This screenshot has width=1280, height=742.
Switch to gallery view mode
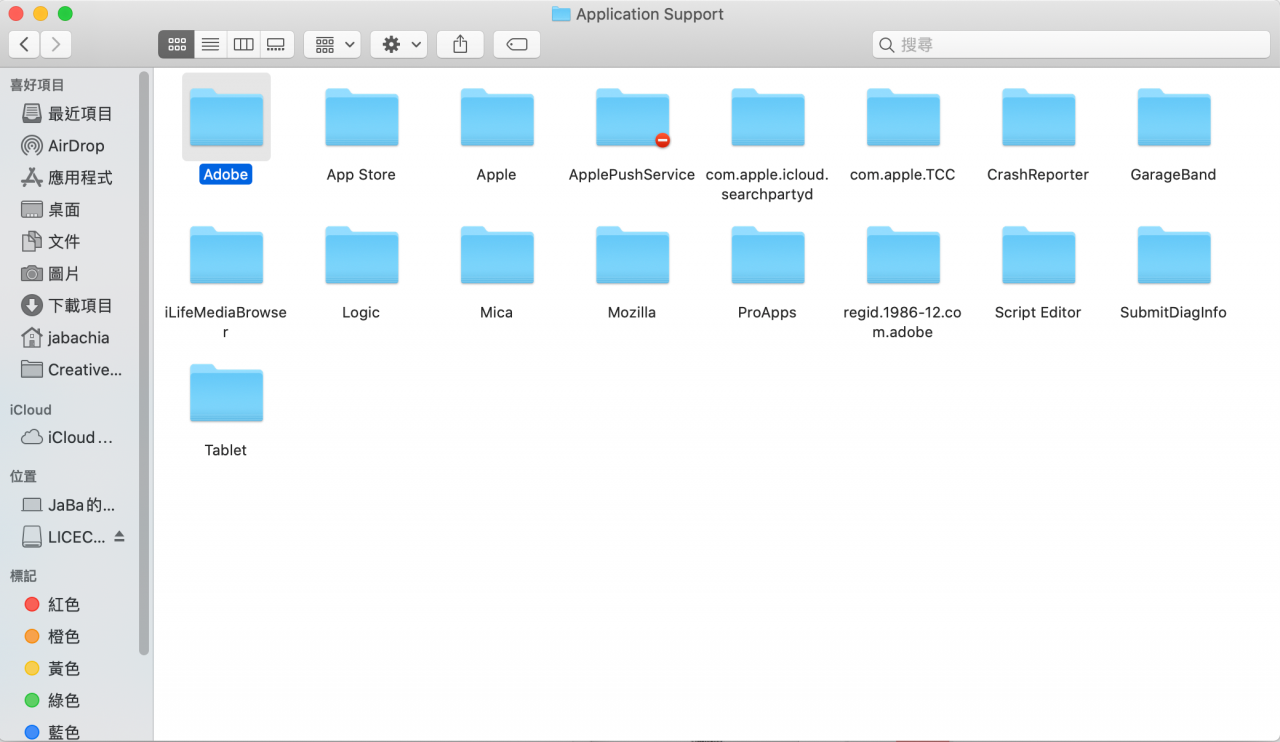276,44
